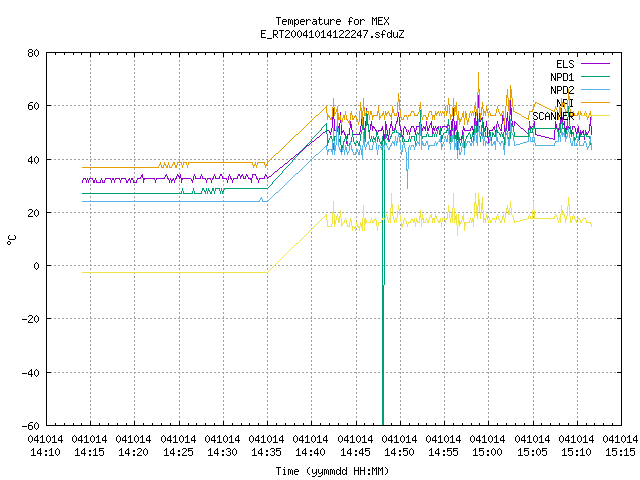Click the y-axis value 0

pos(36,266)
